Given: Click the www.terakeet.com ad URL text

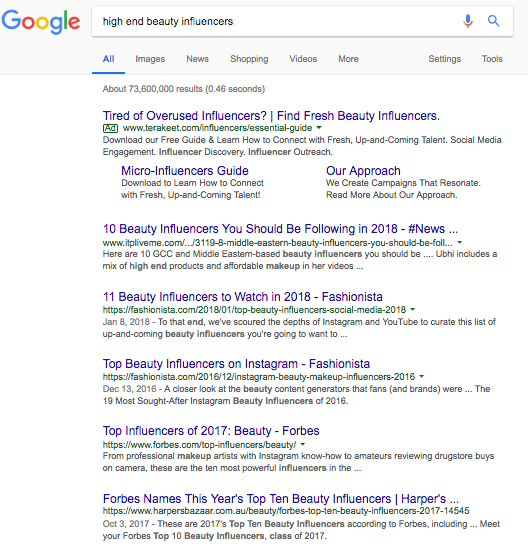Looking at the screenshot, I should point(217,128).
